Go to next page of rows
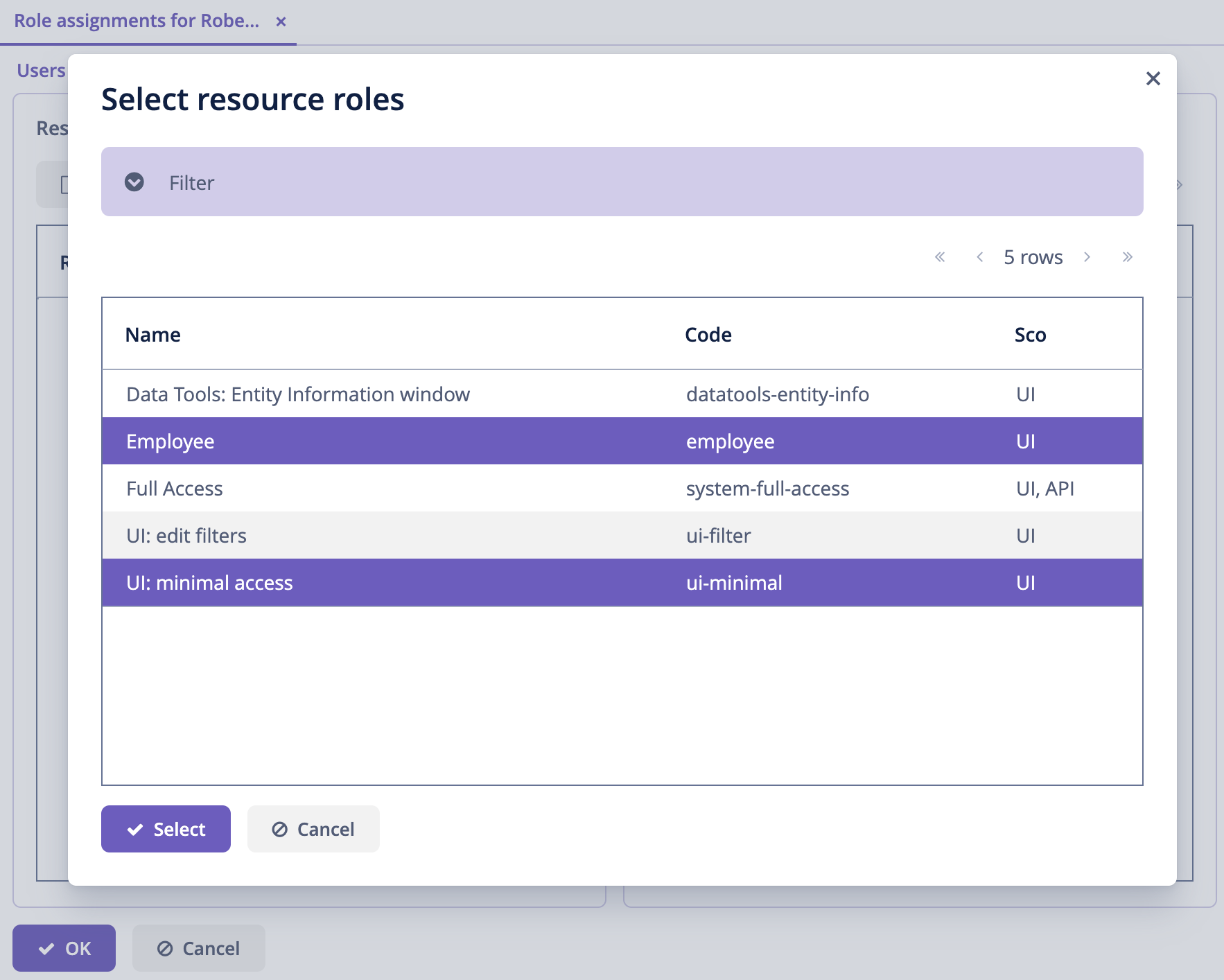Viewport: 1224px width, 980px height. [x=1087, y=257]
